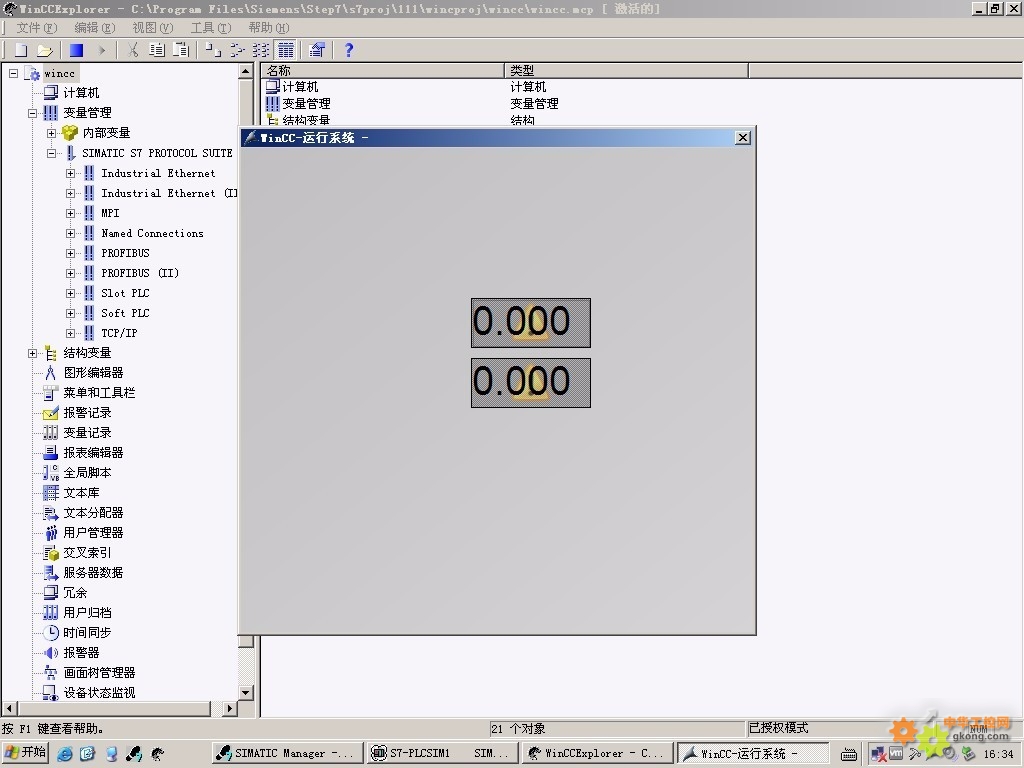Image resolution: width=1024 pixels, height=768 pixels.
Task: Open the 工具 menu
Action: click(x=211, y=27)
